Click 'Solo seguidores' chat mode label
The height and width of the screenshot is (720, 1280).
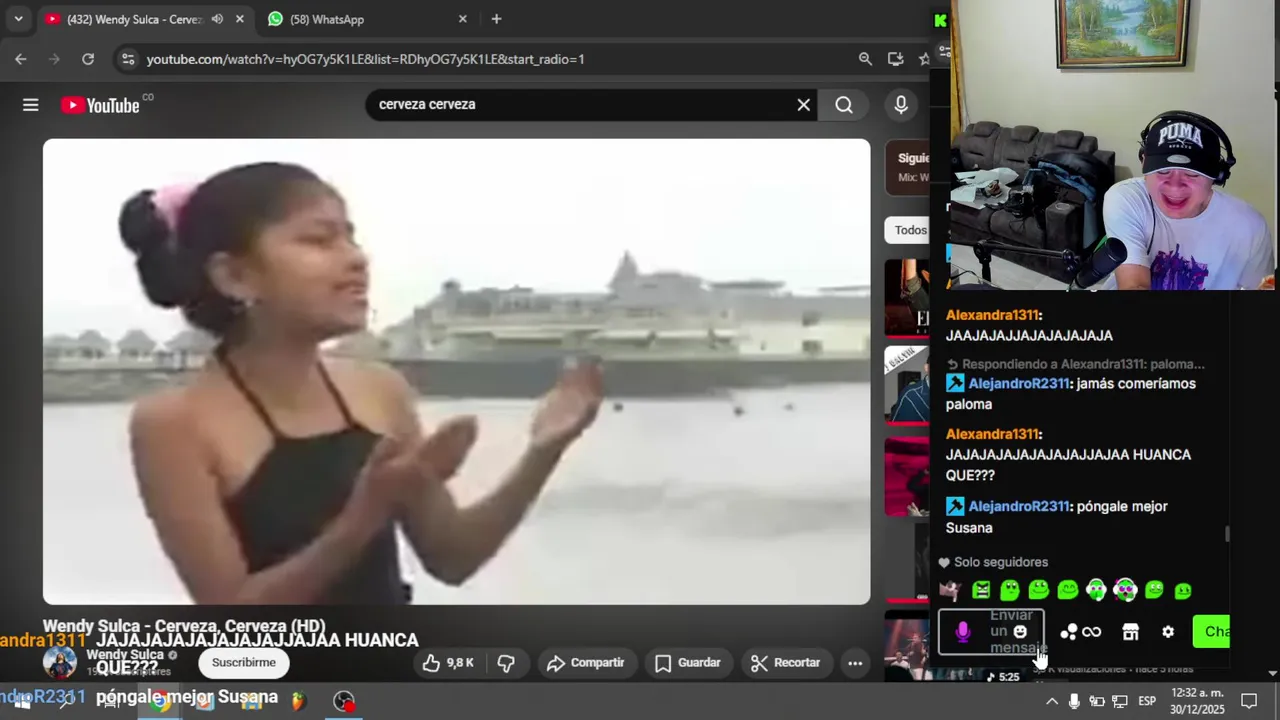tap(1000, 563)
